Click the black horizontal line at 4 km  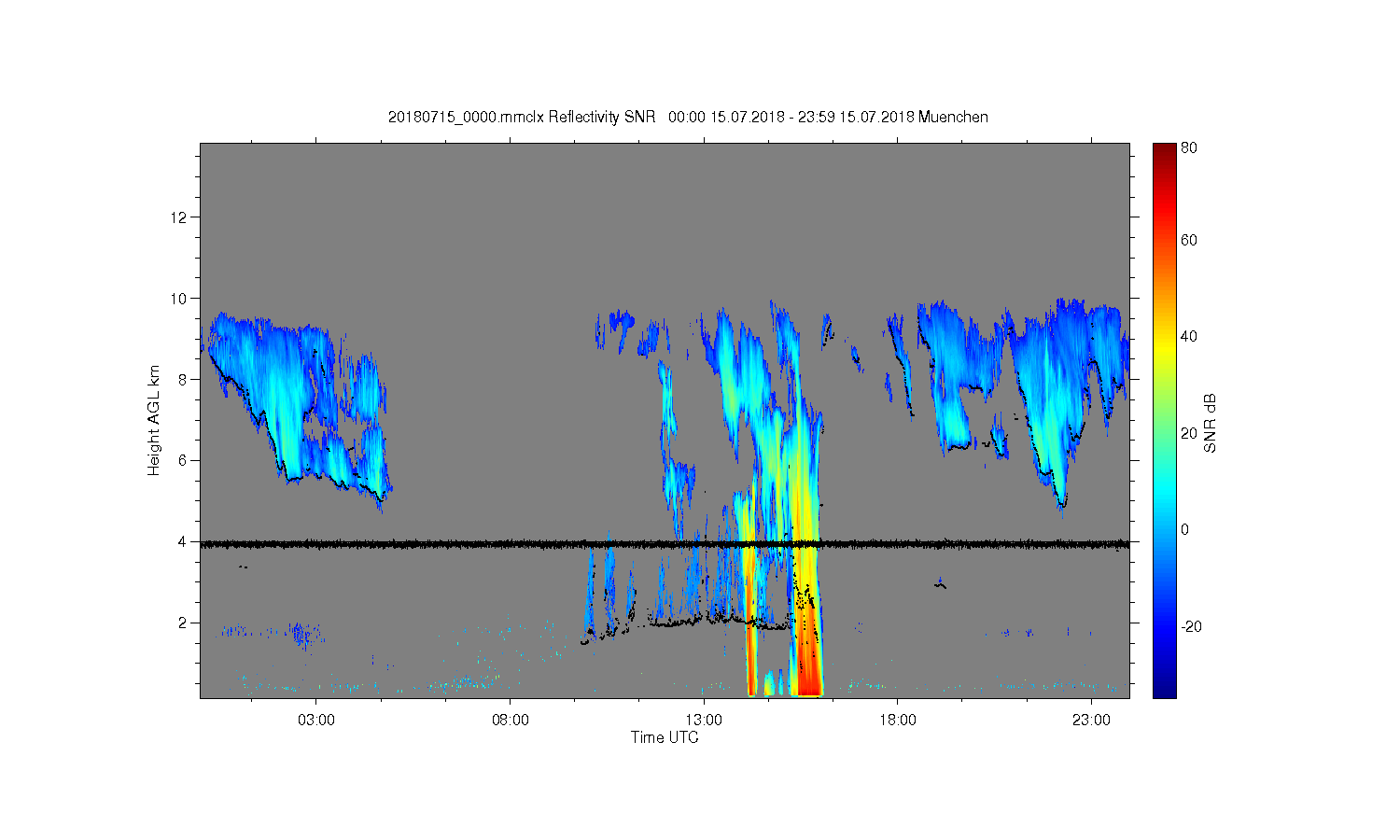click(x=665, y=543)
